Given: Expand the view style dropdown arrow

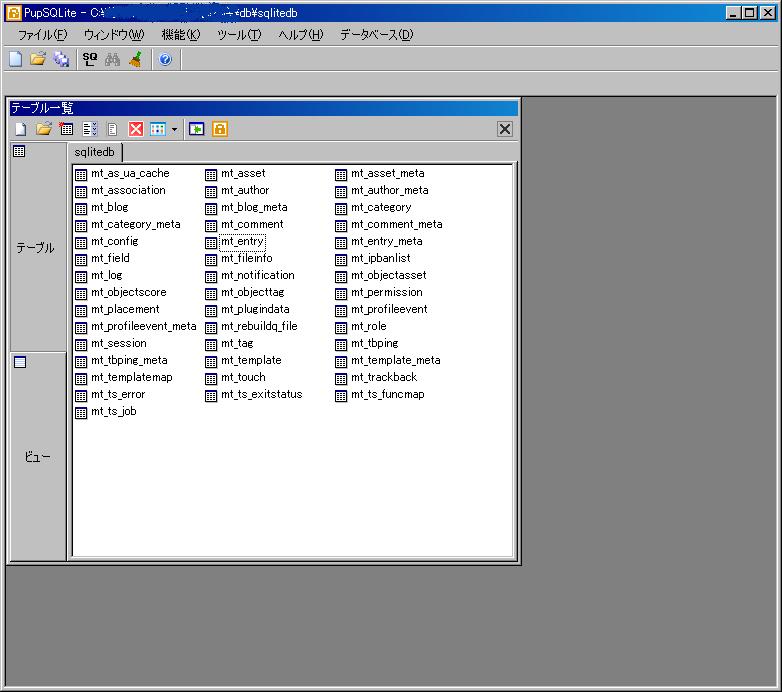Looking at the screenshot, I should [174, 130].
